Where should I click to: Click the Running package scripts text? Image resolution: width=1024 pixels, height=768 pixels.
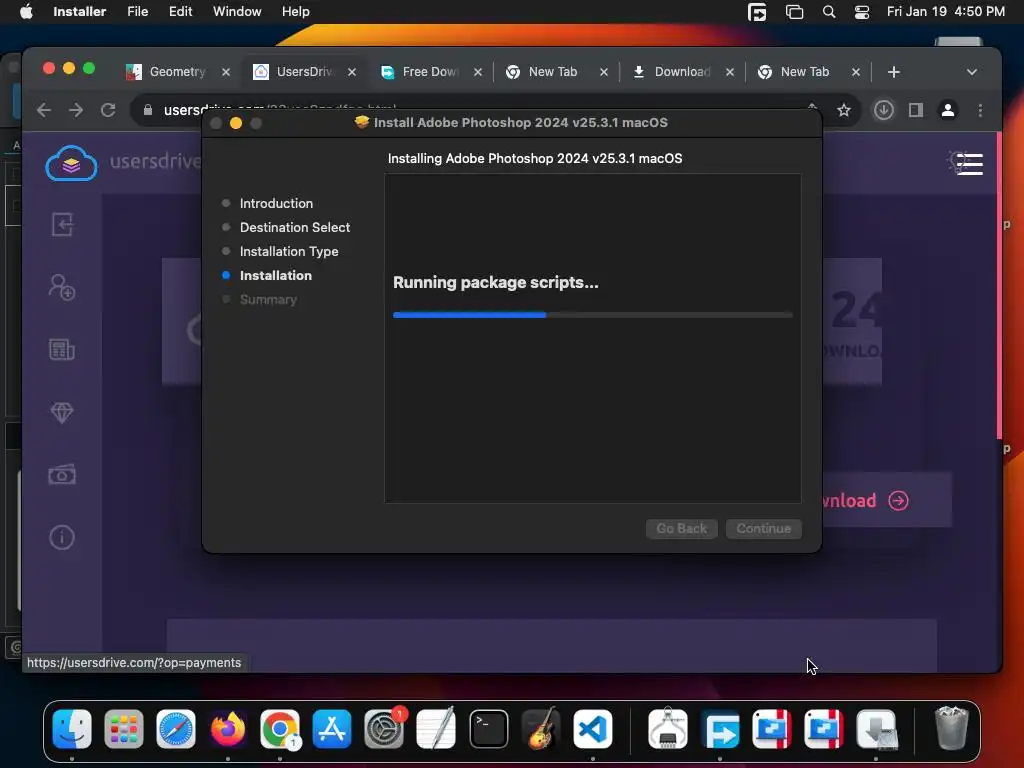pos(496,282)
